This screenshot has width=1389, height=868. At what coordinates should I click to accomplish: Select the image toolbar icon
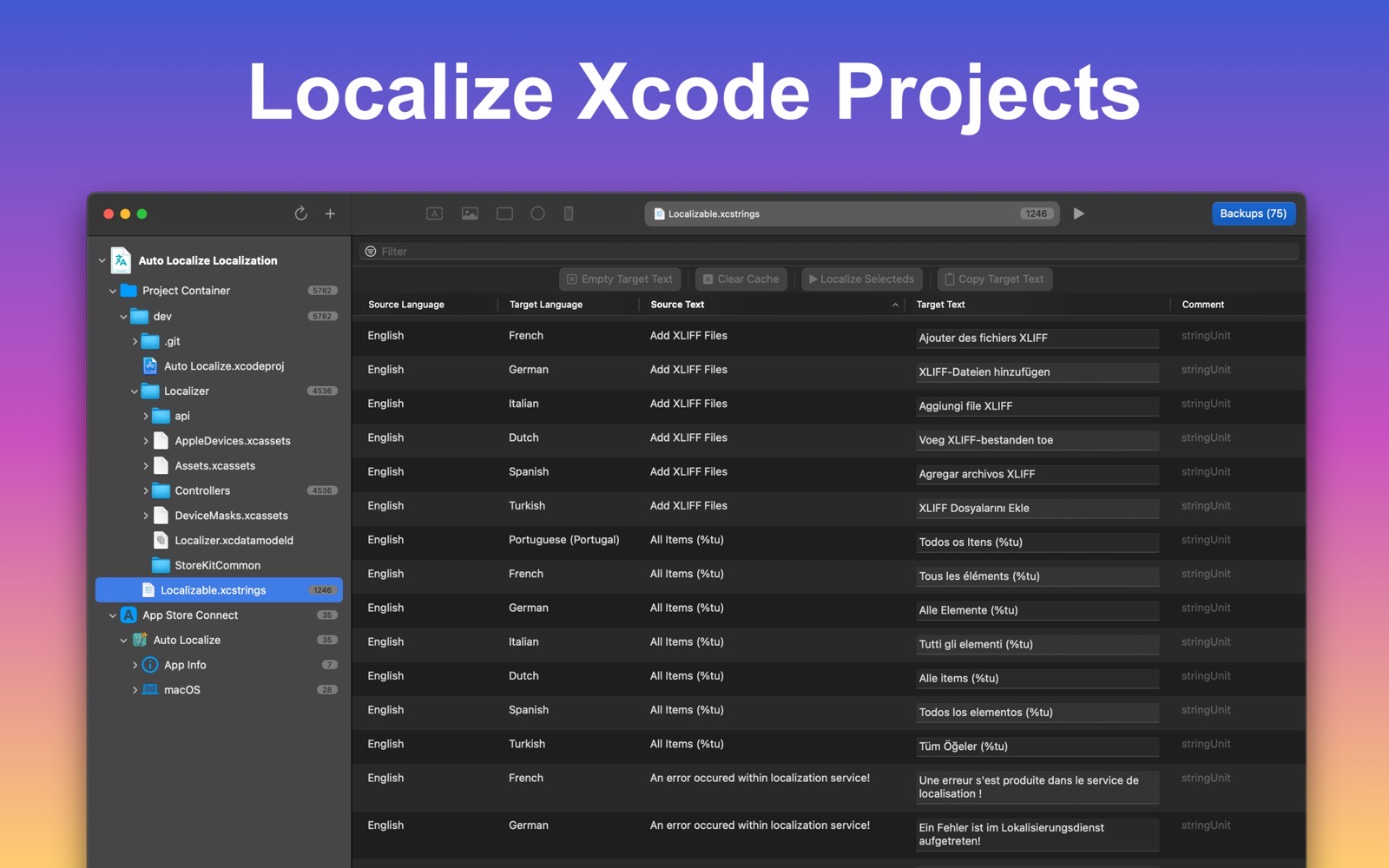point(470,214)
